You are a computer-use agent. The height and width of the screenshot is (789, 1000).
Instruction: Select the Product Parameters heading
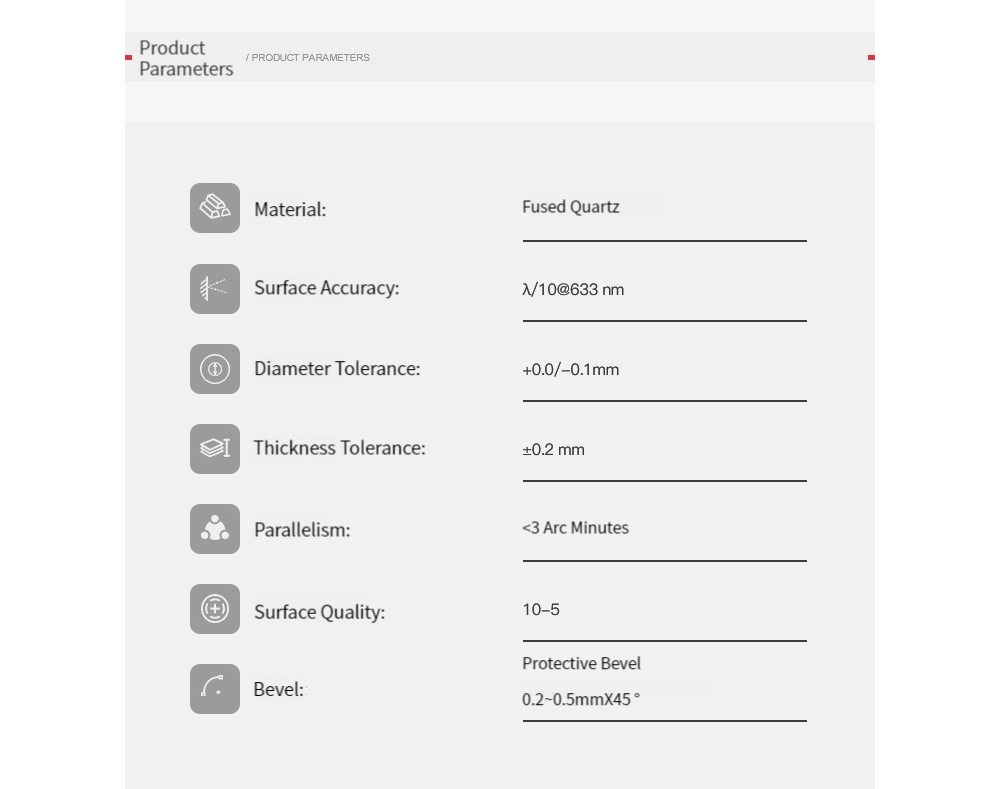click(186, 58)
